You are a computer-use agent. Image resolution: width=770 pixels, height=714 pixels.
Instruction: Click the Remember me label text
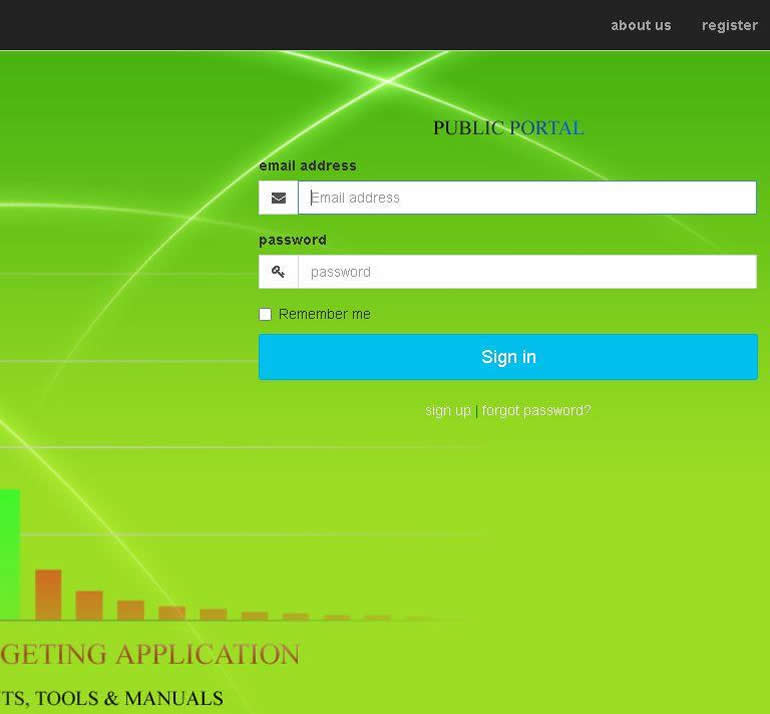pyautogui.click(x=325, y=314)
